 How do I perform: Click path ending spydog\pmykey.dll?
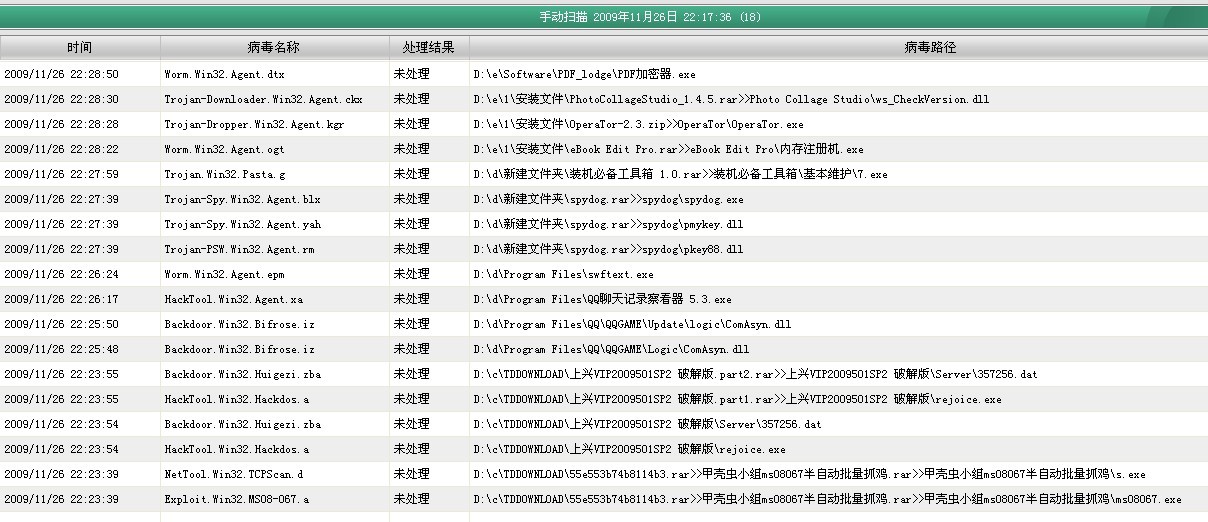tap(608, 224)
